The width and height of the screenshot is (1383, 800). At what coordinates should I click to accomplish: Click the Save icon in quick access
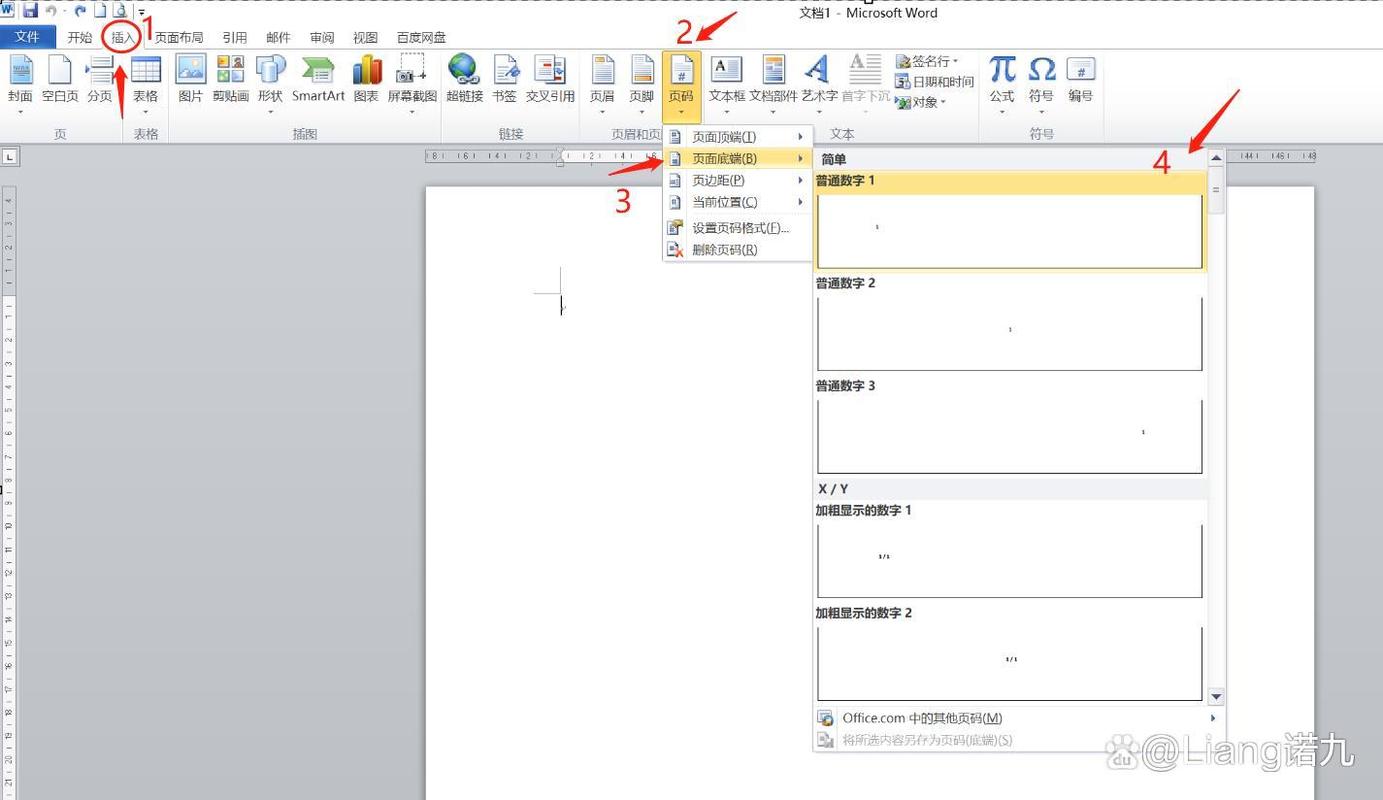click(30, 10)
